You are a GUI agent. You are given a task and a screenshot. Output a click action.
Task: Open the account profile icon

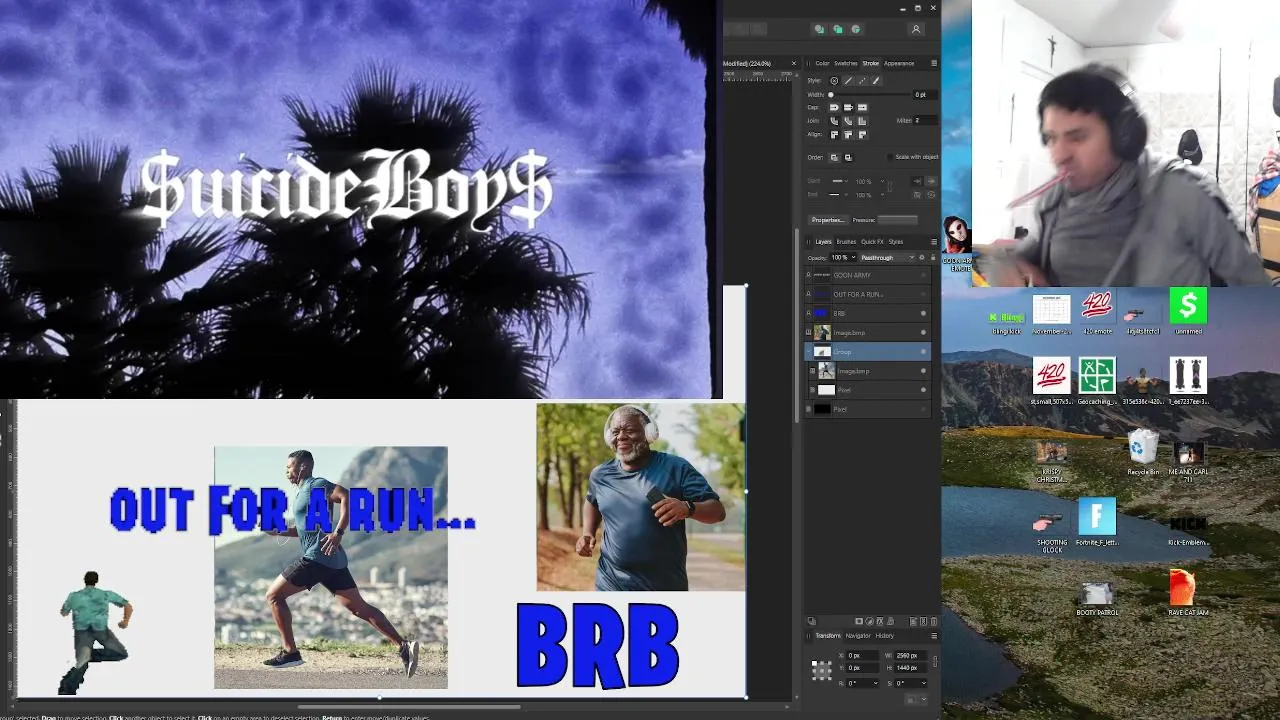coord(915,29)
